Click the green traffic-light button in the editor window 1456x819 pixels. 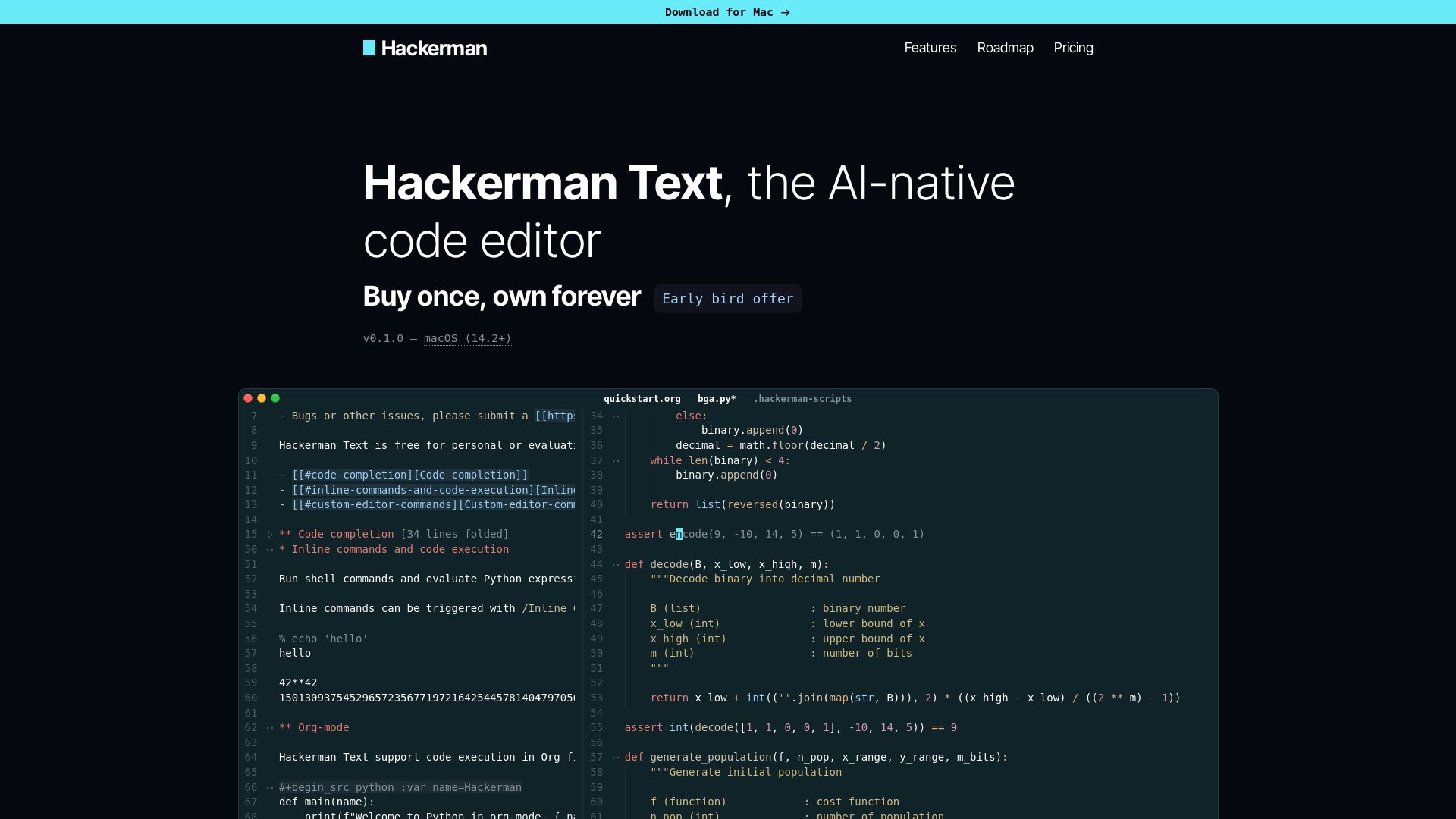(275, 398)
